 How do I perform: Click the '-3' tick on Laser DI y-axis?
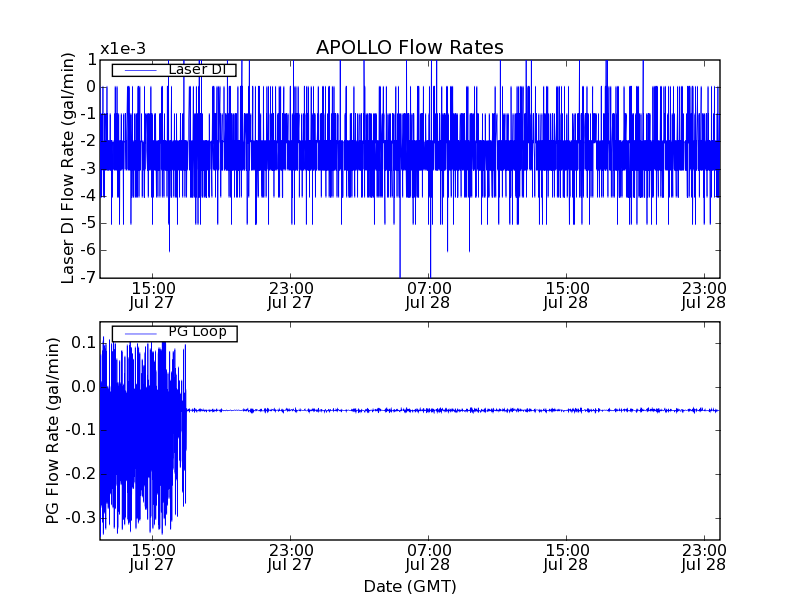coord(88,169)
